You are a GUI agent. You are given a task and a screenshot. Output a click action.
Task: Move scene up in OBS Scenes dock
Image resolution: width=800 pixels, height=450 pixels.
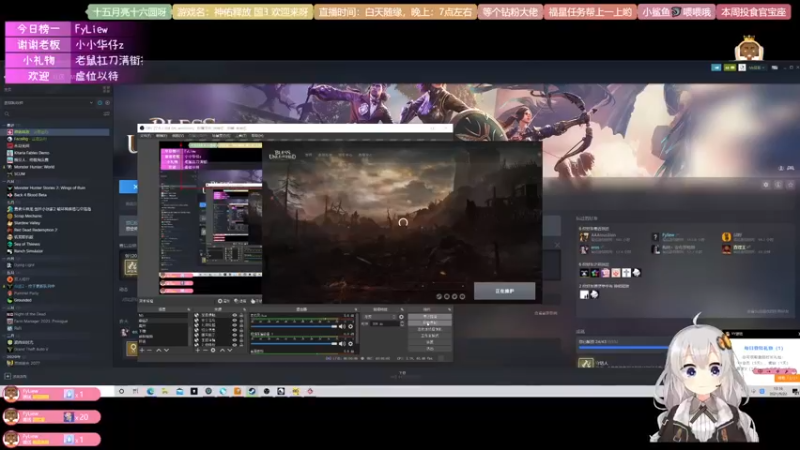pos(159,350)
